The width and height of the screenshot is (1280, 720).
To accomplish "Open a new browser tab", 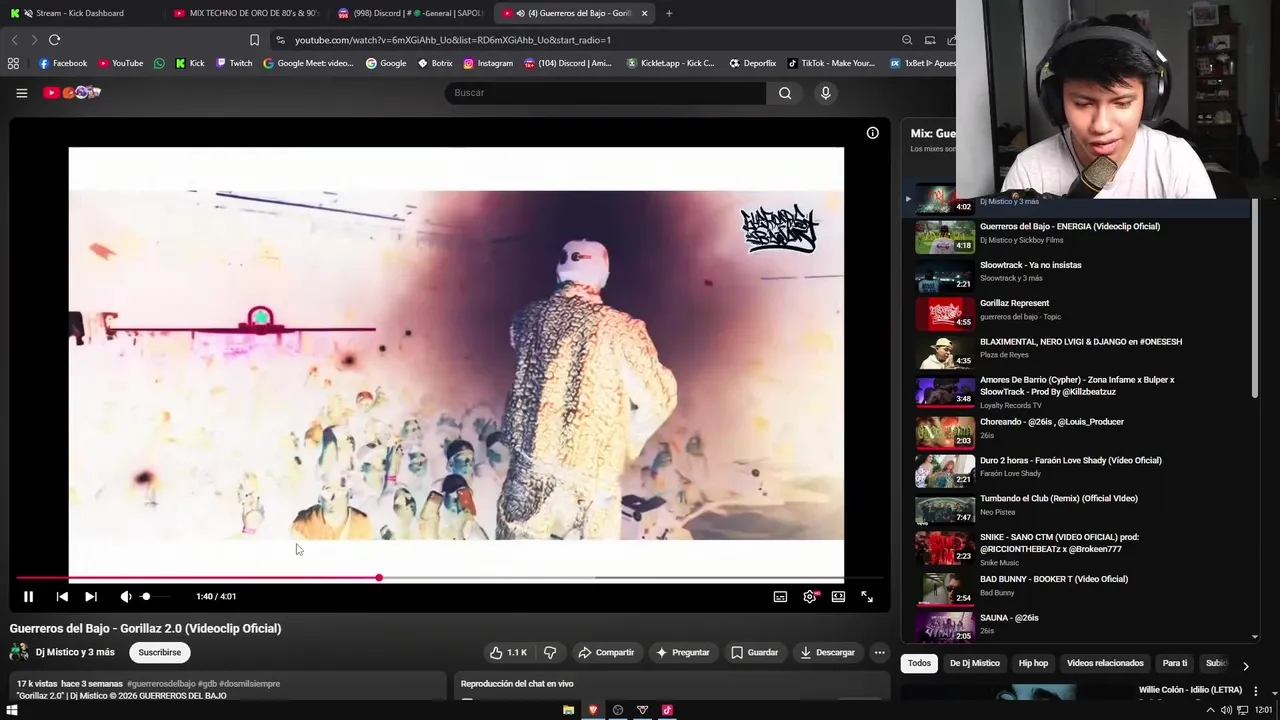I will [x=669, y=13].
